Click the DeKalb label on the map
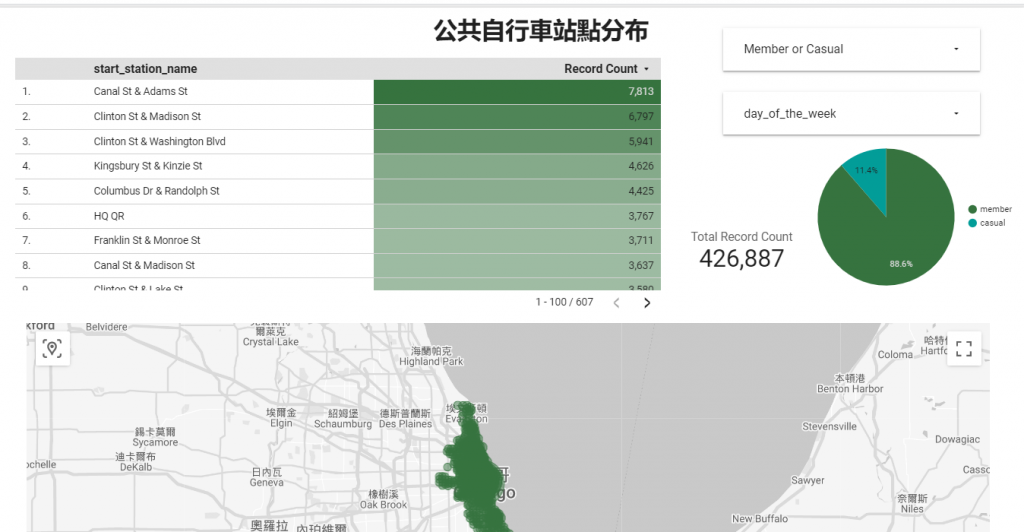1024x532 pixels. 136,467
